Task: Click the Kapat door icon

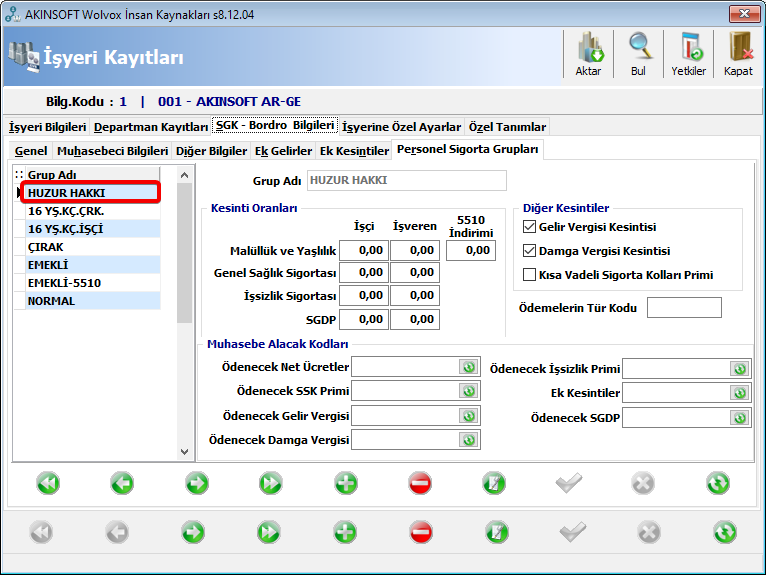Action: [738, 54]
